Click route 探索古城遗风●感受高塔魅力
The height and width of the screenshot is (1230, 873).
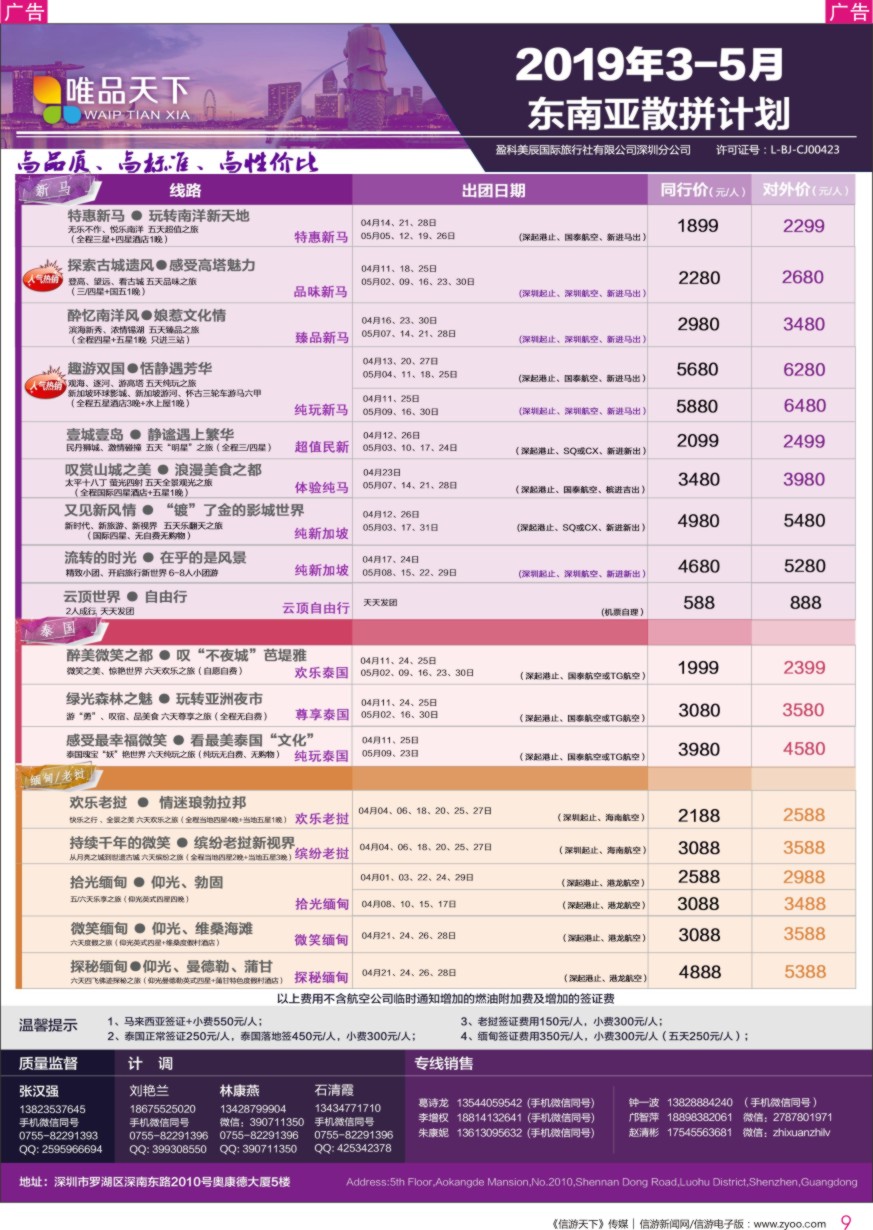click(161, 265)
